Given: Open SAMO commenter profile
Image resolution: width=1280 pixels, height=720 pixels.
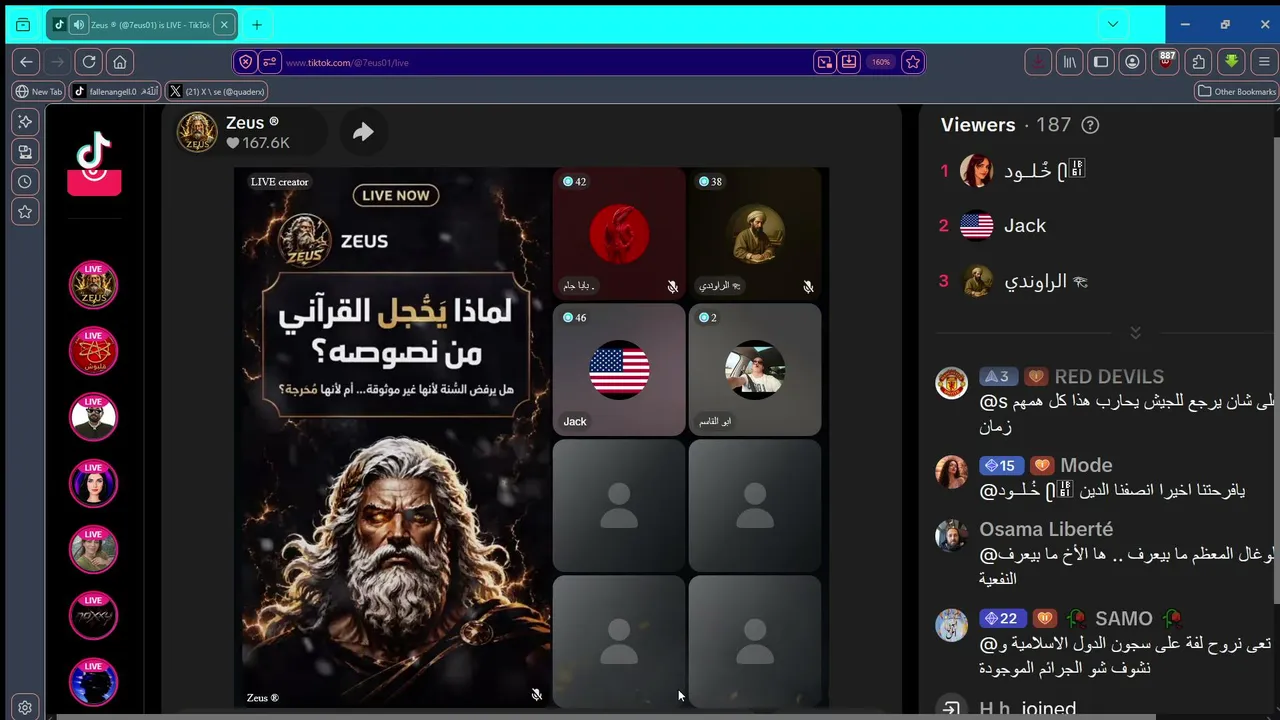Looking at the screenshot, I should [x=951, y=625].
